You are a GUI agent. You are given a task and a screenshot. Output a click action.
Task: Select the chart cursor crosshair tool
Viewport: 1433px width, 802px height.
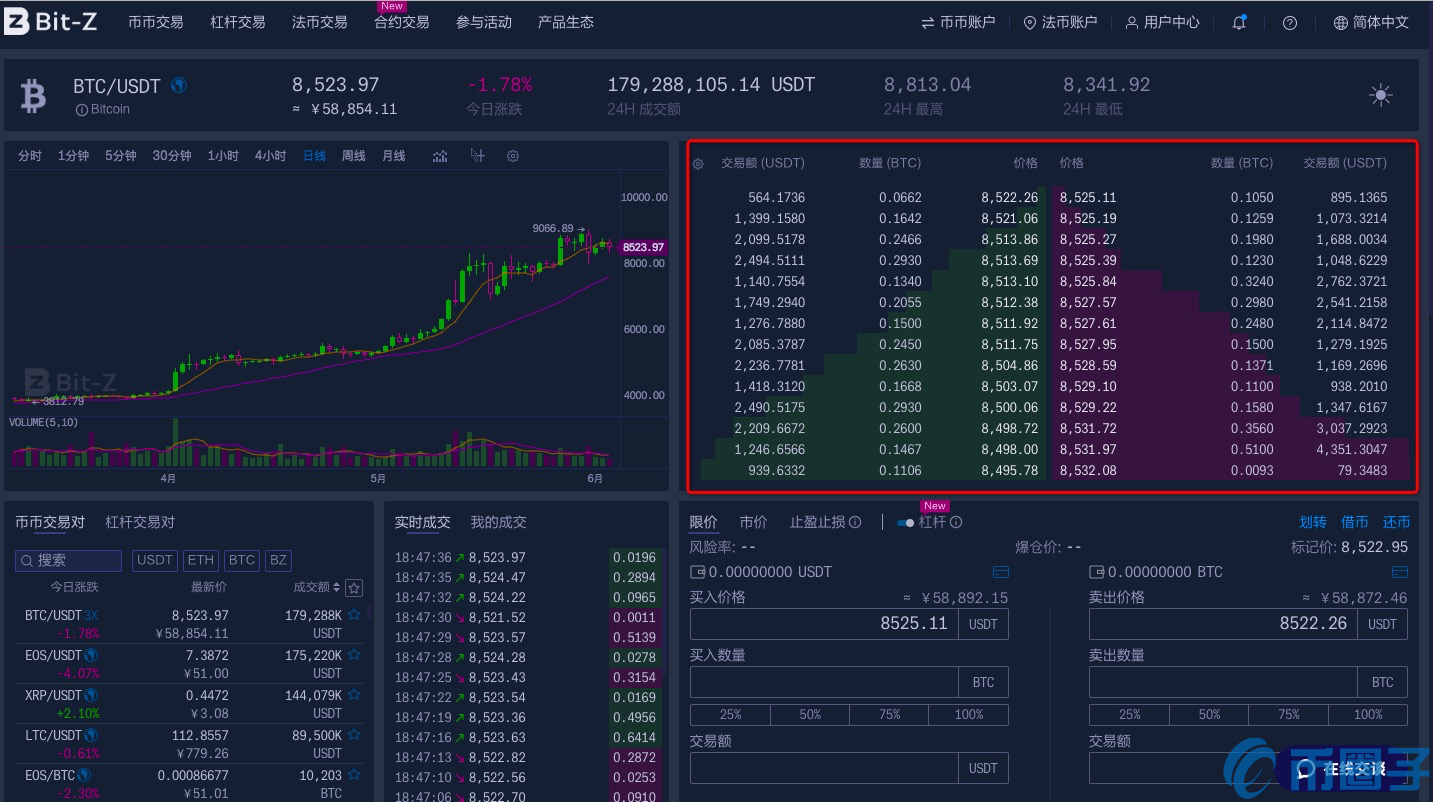477,156
